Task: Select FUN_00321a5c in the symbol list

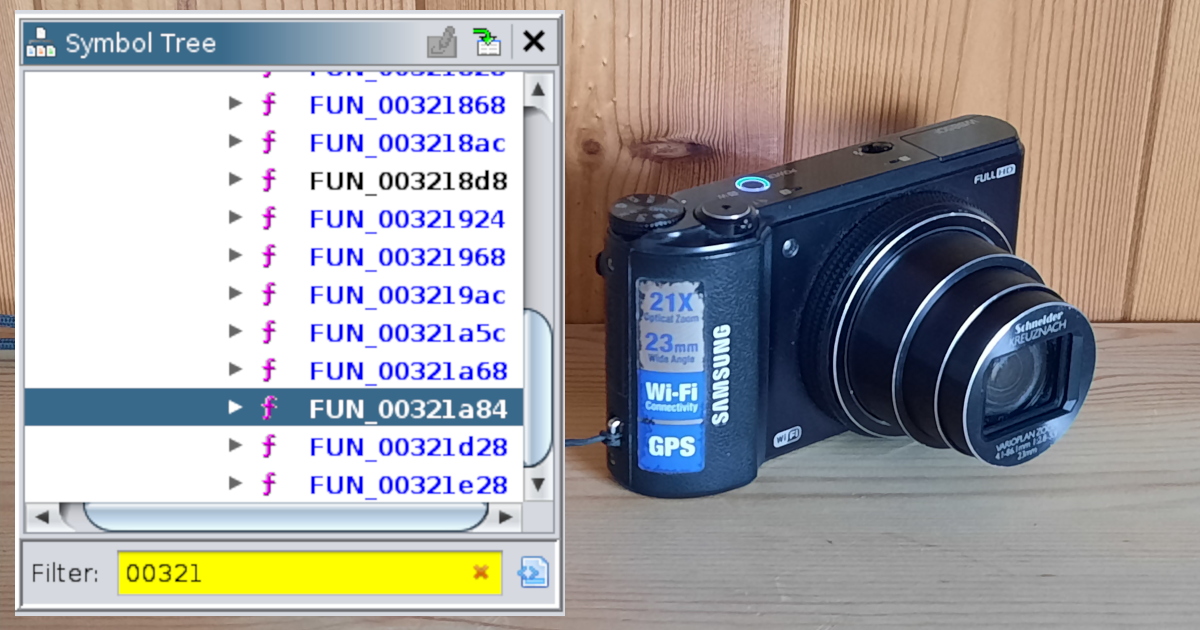Action: (x=407, y=333)
